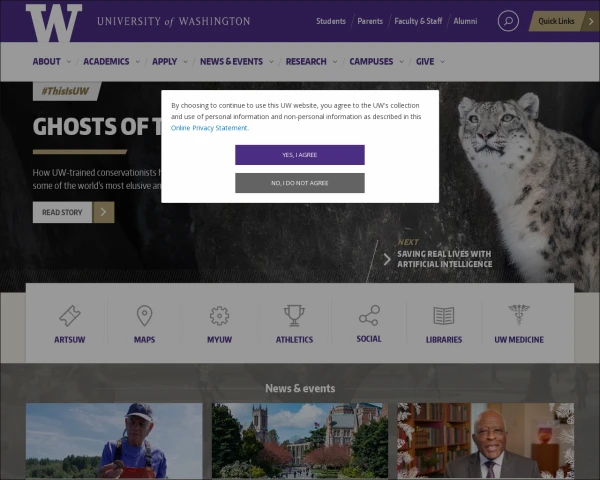The image size is (600, 480).
Task: Click the Read Story button
Action: pyautogui.click(x=73, y=212)
